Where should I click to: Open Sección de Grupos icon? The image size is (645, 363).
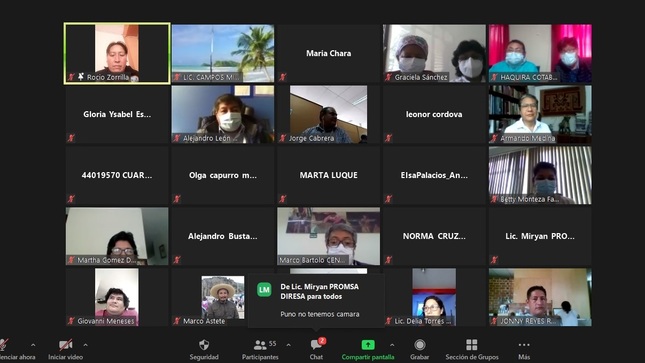point(472,344)
